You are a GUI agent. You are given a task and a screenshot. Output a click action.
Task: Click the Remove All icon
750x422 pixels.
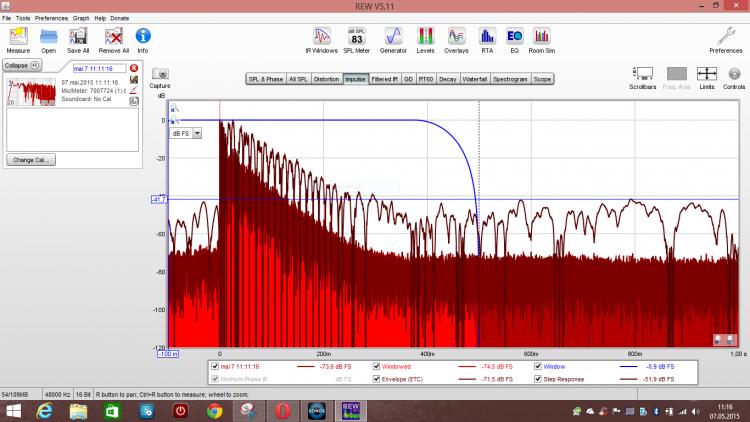point(113,36)
